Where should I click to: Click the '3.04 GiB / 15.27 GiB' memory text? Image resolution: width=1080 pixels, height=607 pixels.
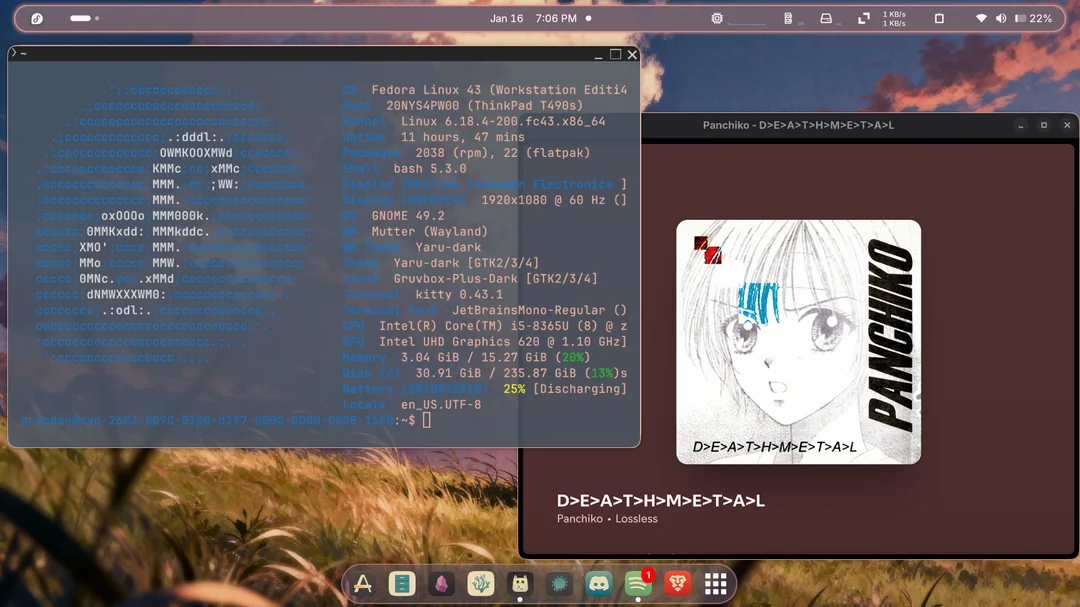475,358
